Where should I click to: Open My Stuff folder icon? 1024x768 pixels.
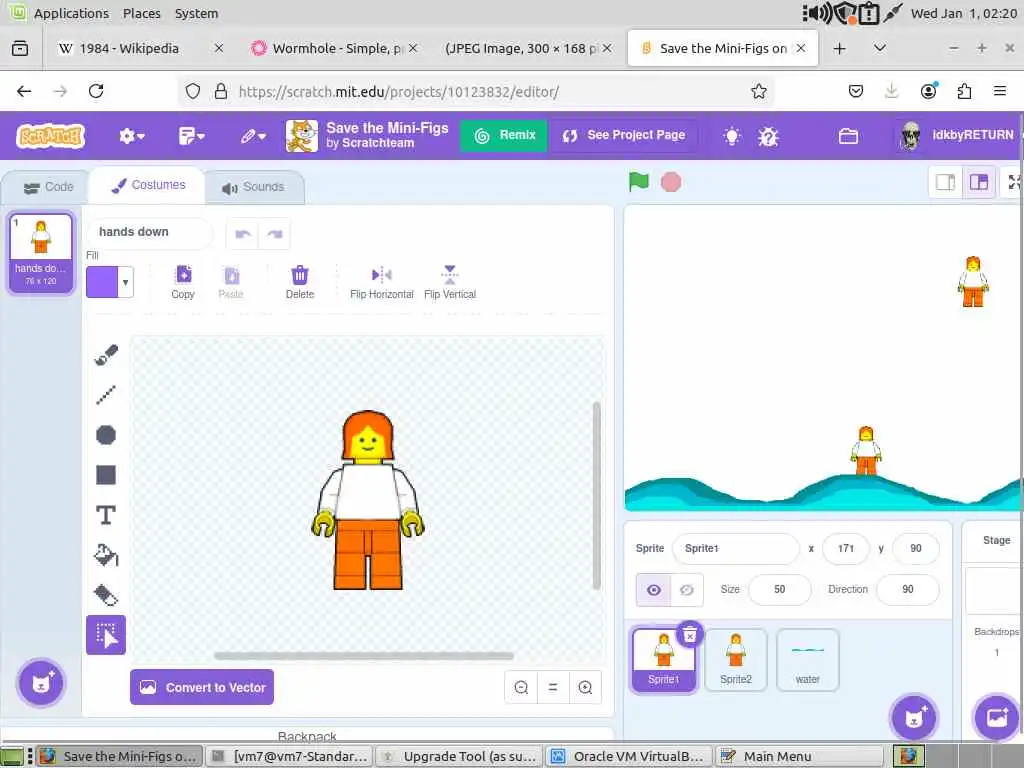pyautogui.click(x=848, y=136)
